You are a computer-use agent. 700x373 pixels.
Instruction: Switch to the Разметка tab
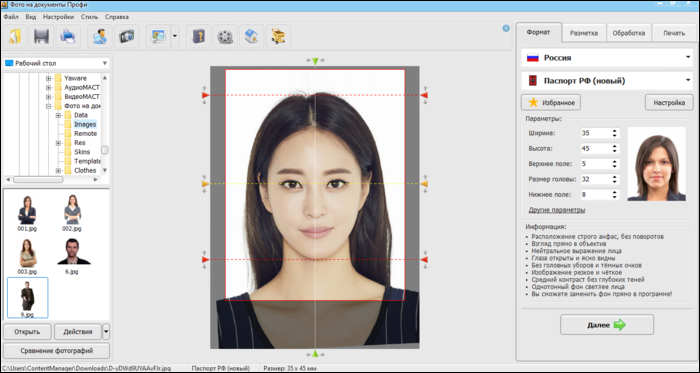[584, 33]
